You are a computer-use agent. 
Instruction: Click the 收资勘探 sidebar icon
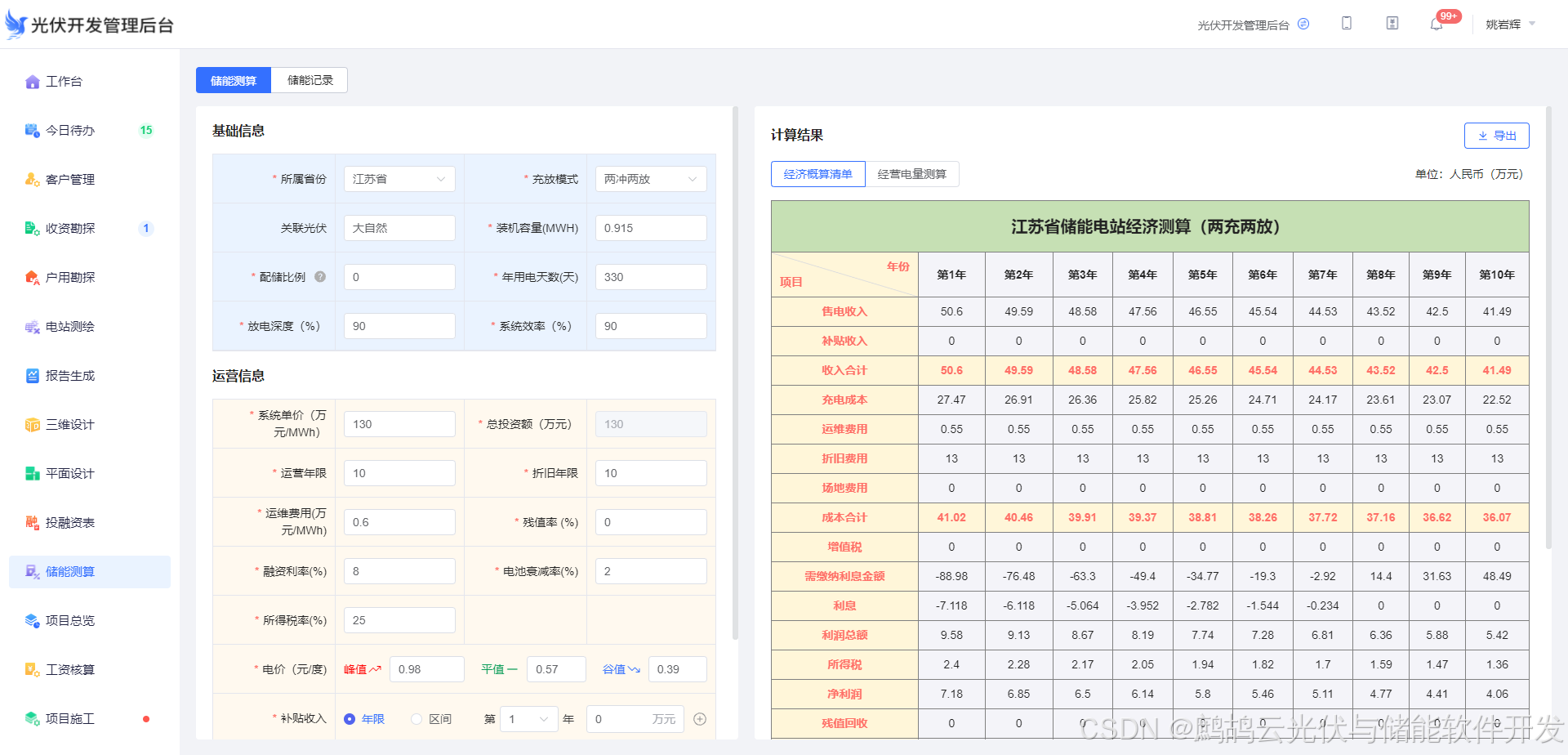pyautogui.click(x=33, y=229)
